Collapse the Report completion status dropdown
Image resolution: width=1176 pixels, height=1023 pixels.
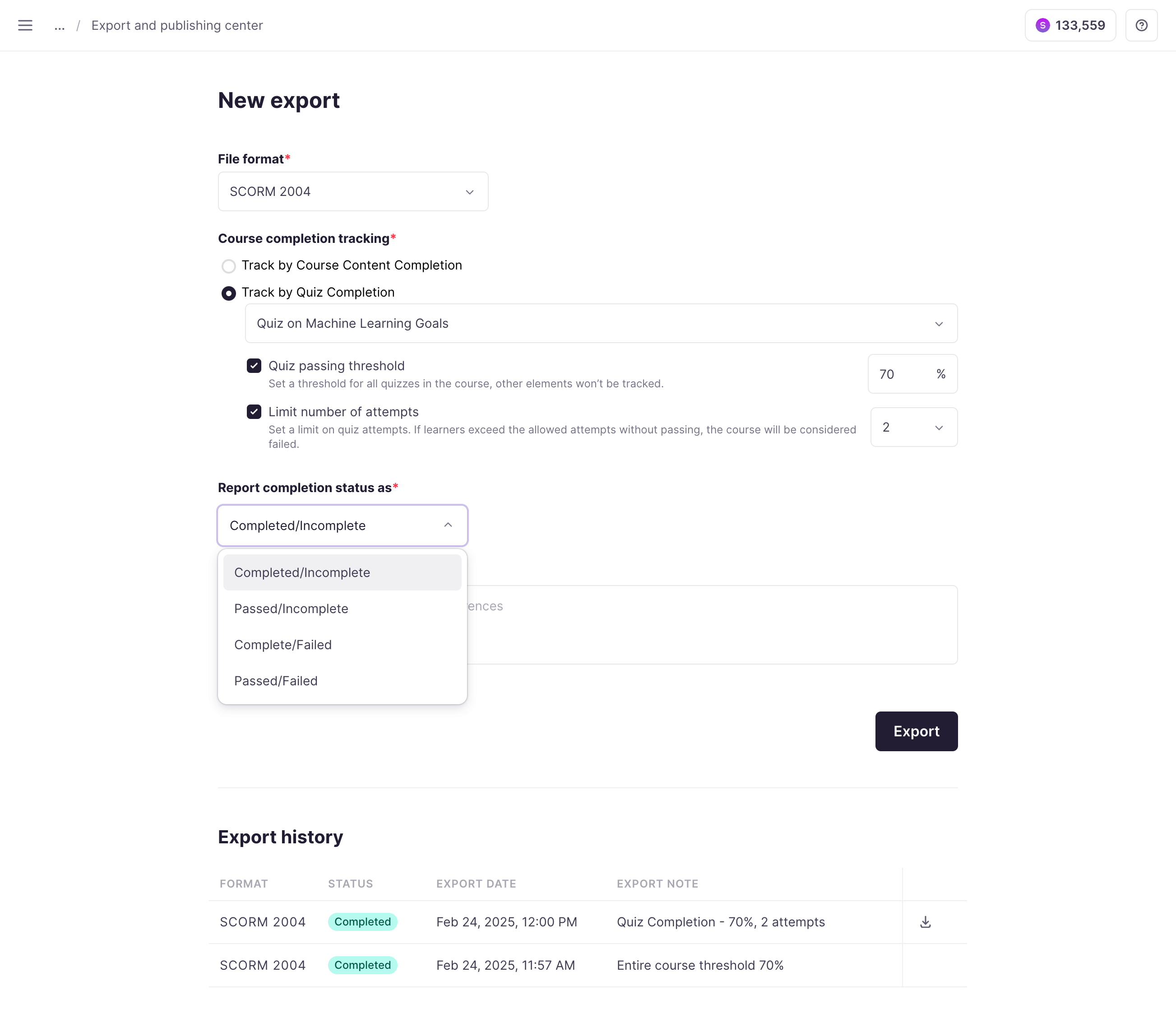tap(343, 525)
